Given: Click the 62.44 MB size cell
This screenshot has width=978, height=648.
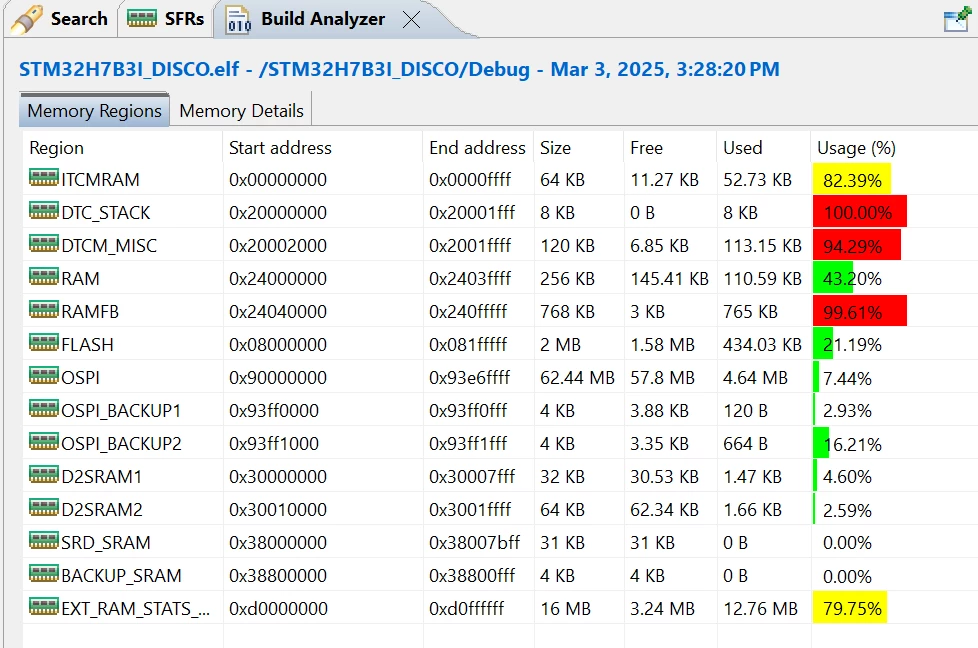Looking at the screenshot, I should [577, 378].
